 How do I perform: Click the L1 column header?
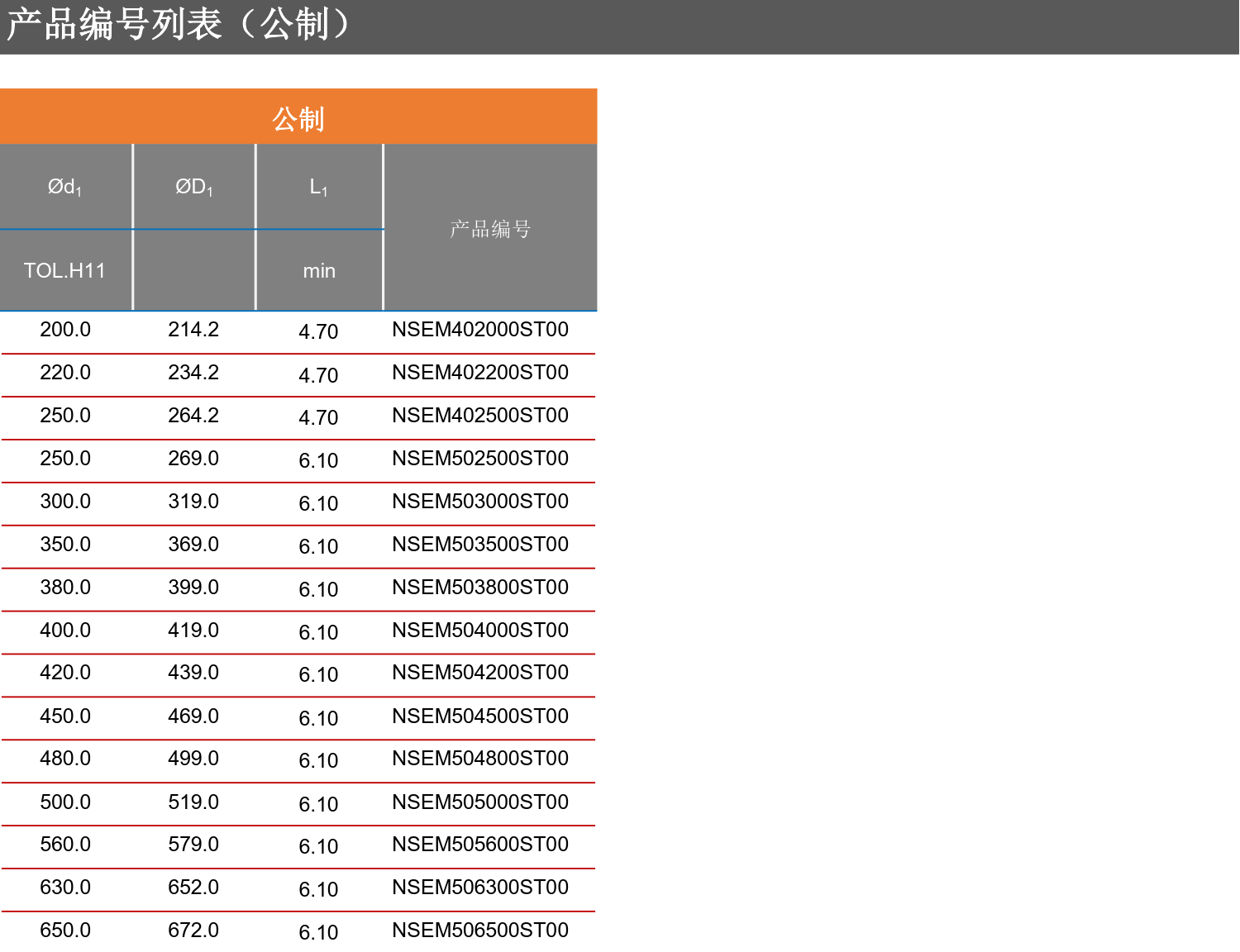tap(319, 188)
